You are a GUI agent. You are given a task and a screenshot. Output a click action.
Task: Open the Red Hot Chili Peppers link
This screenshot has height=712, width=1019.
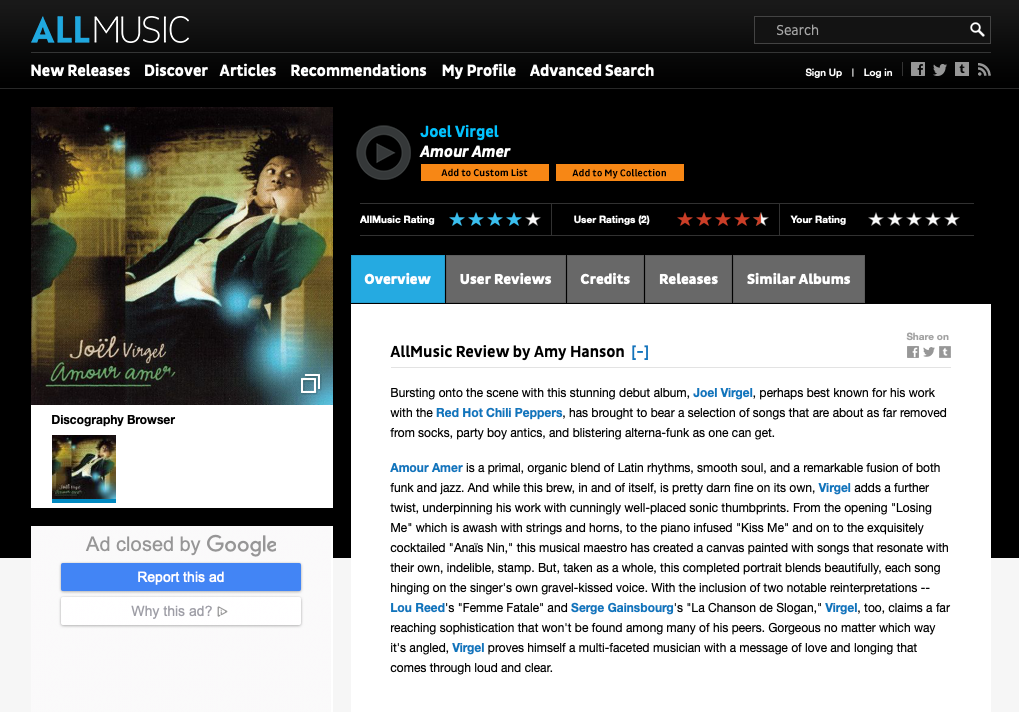point(499,413)
